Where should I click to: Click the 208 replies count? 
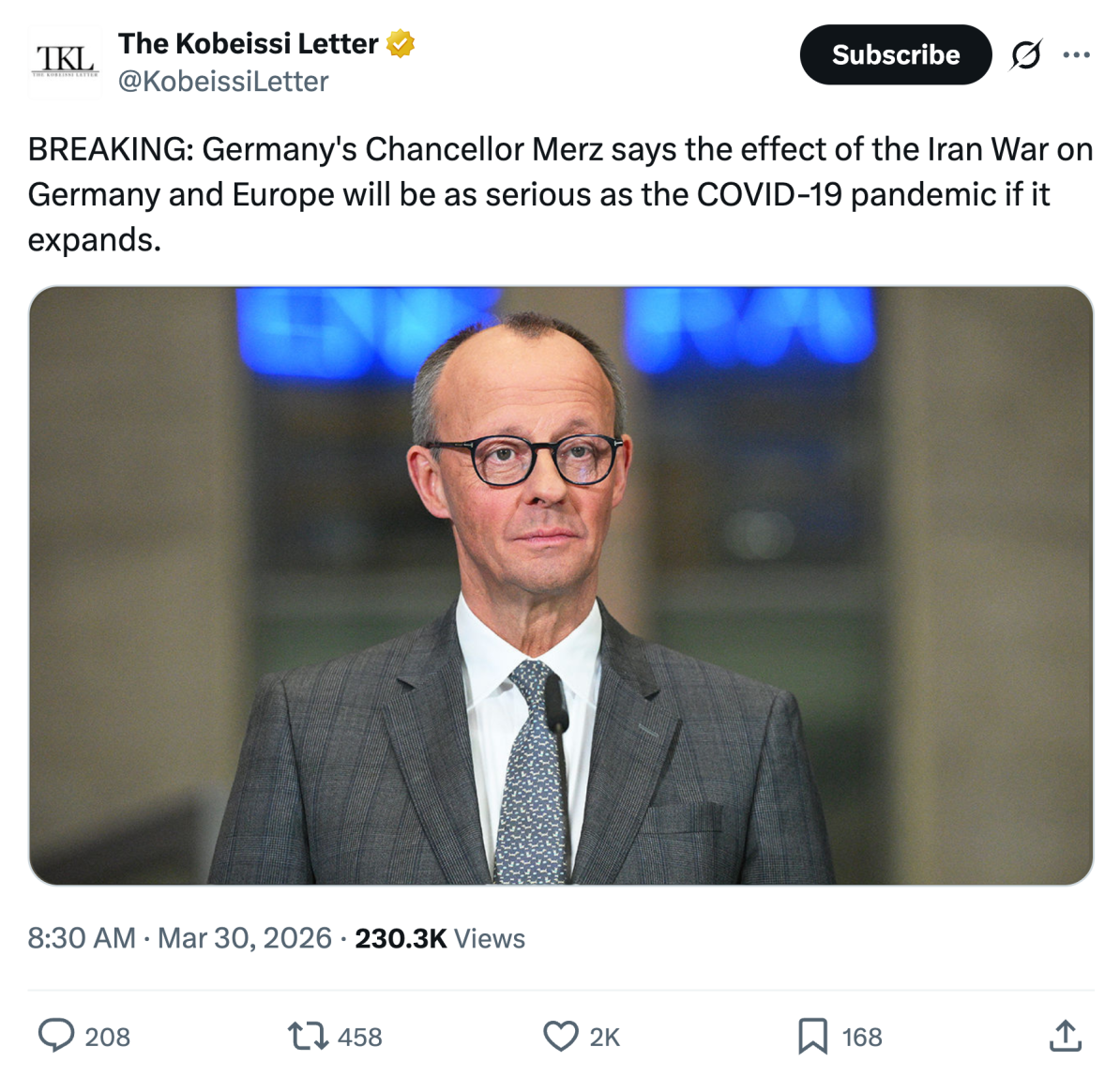(108, 1037)
